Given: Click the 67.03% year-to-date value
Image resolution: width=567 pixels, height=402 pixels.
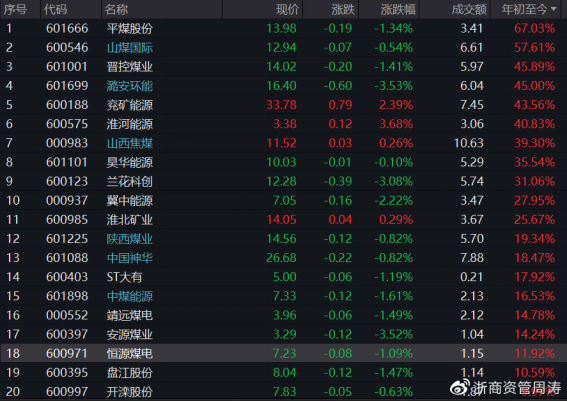Looking at the screenshot, I should click(x=534, y=29).
